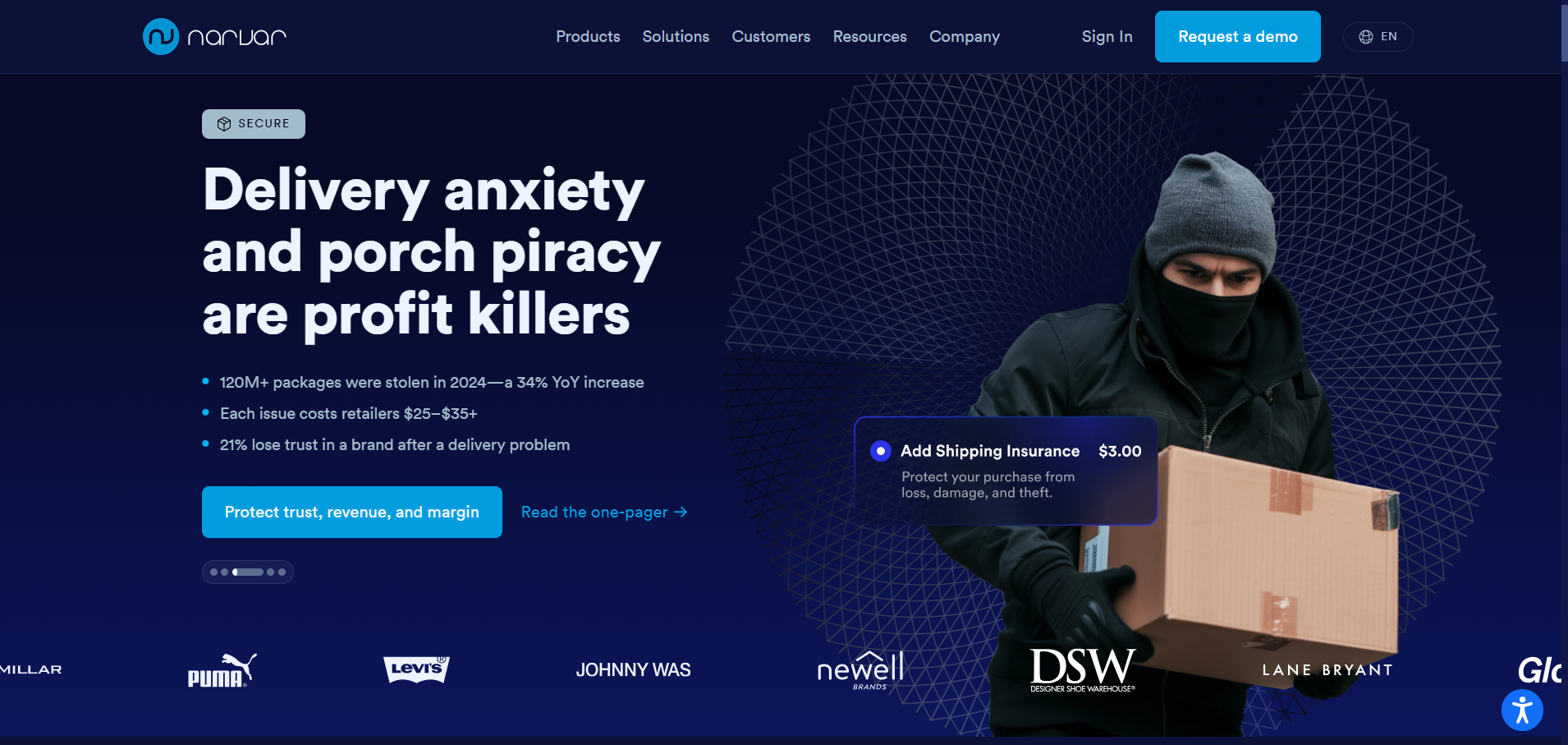1568x745 pixels.
Task: Click the active carousel progress indicator
Action: pos(248,573)
